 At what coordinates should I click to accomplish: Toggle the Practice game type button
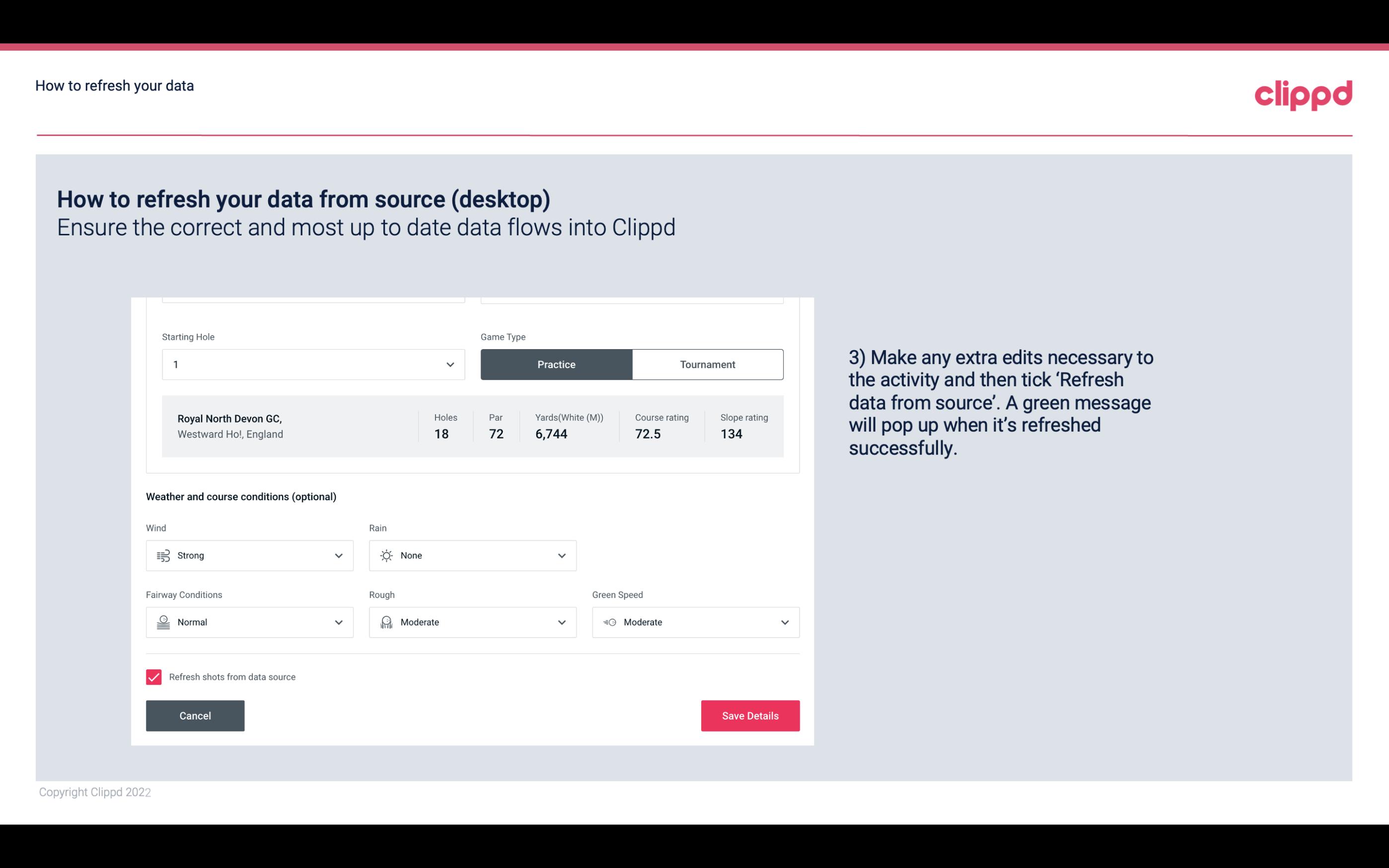(x=557, y=364)
